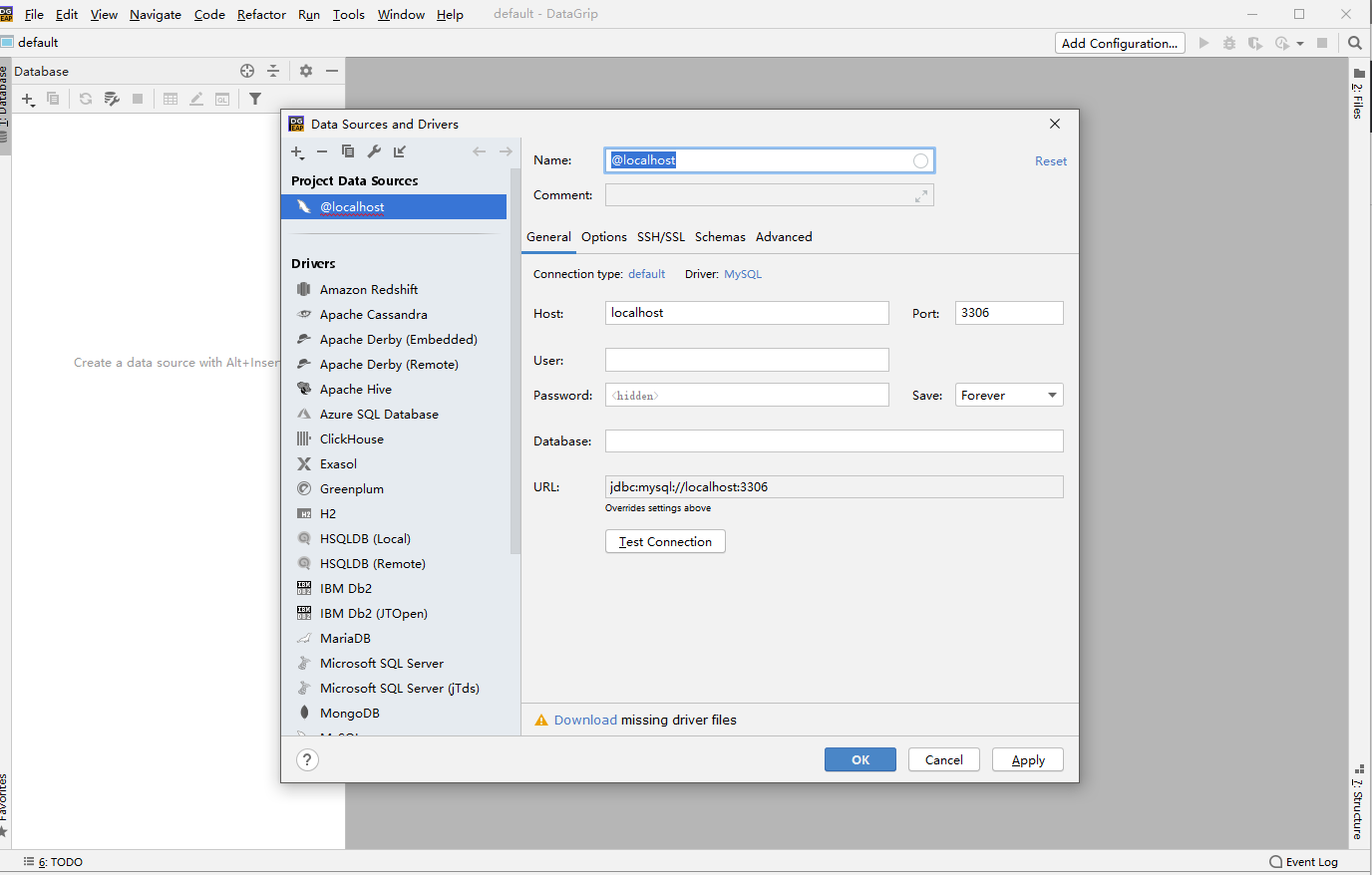Open driver settings wrench icon in dialog
1372x875 pixels.
374,151
